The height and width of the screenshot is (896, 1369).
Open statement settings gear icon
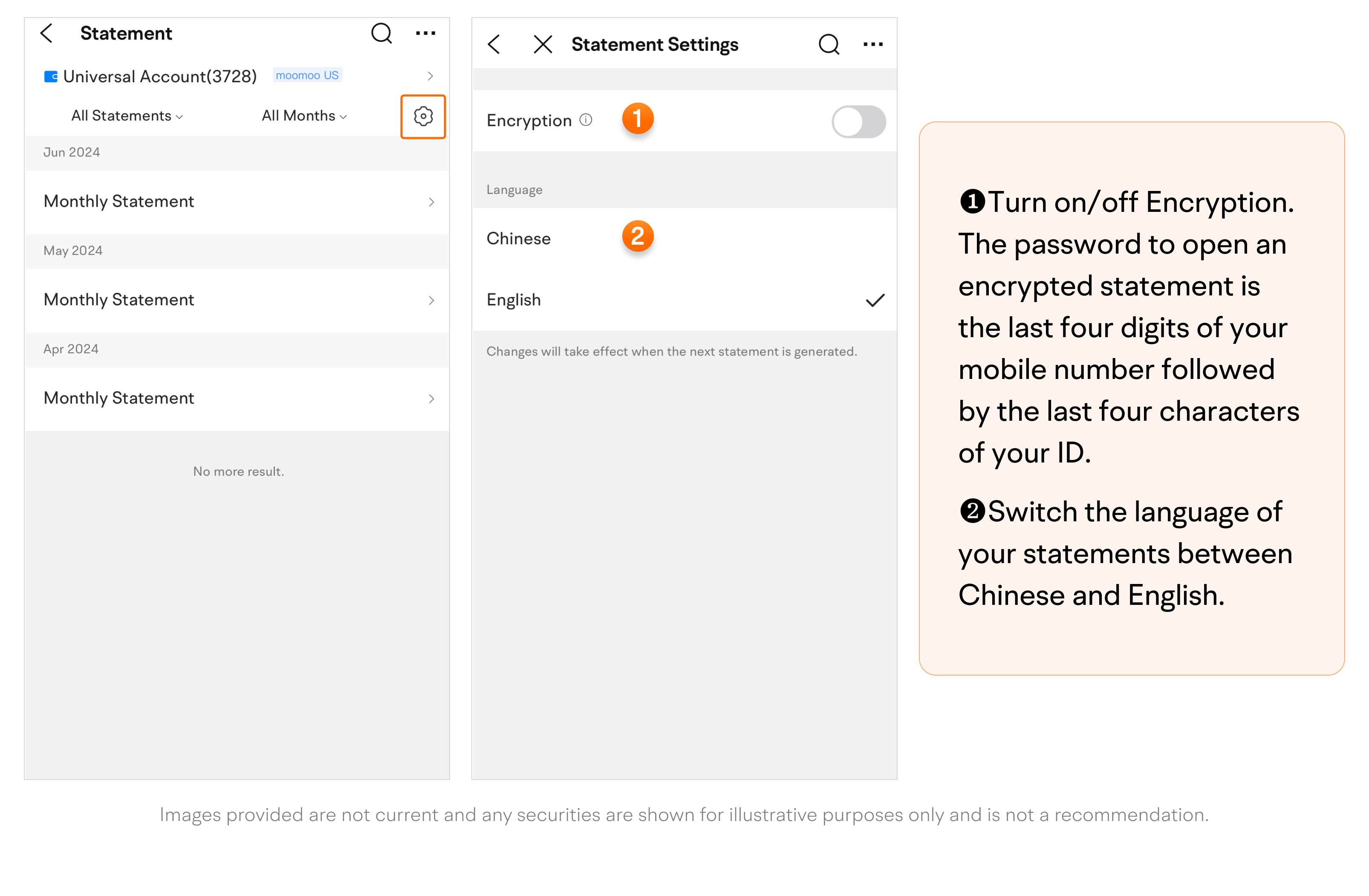pos(423,116)
